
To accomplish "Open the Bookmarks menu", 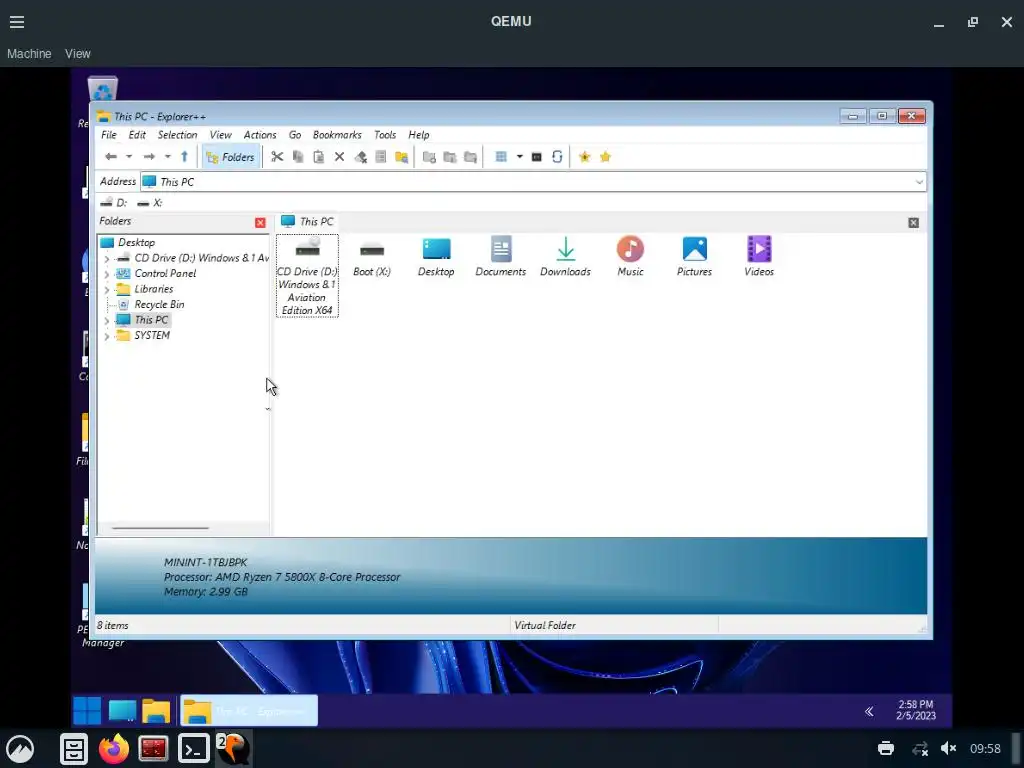I will pyautogui.click(x=337, y=135).
